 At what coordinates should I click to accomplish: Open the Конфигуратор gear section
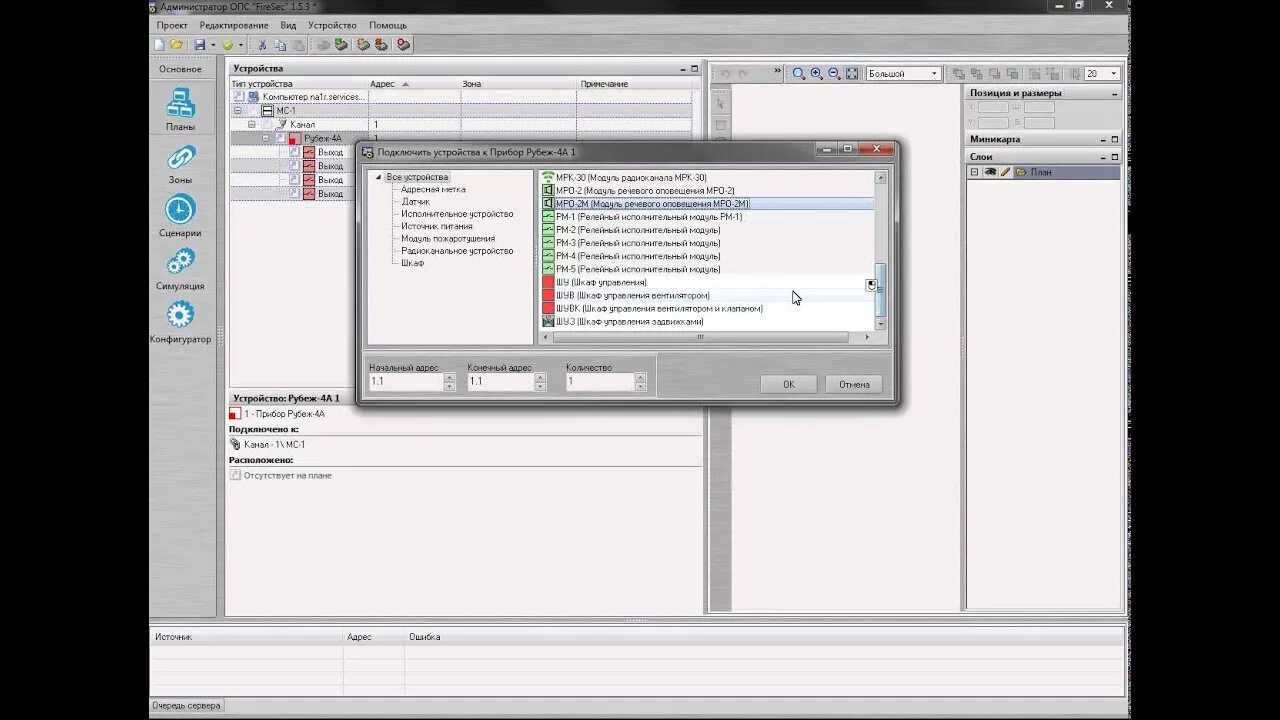(181, 322)
